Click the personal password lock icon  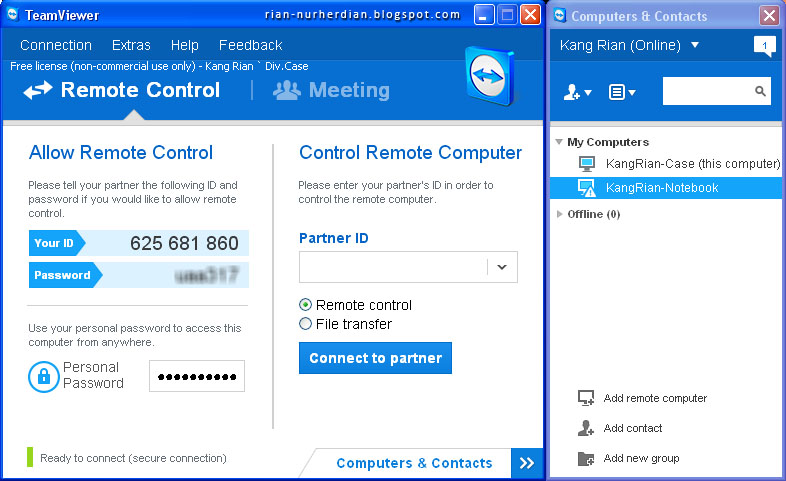[44, 376]
